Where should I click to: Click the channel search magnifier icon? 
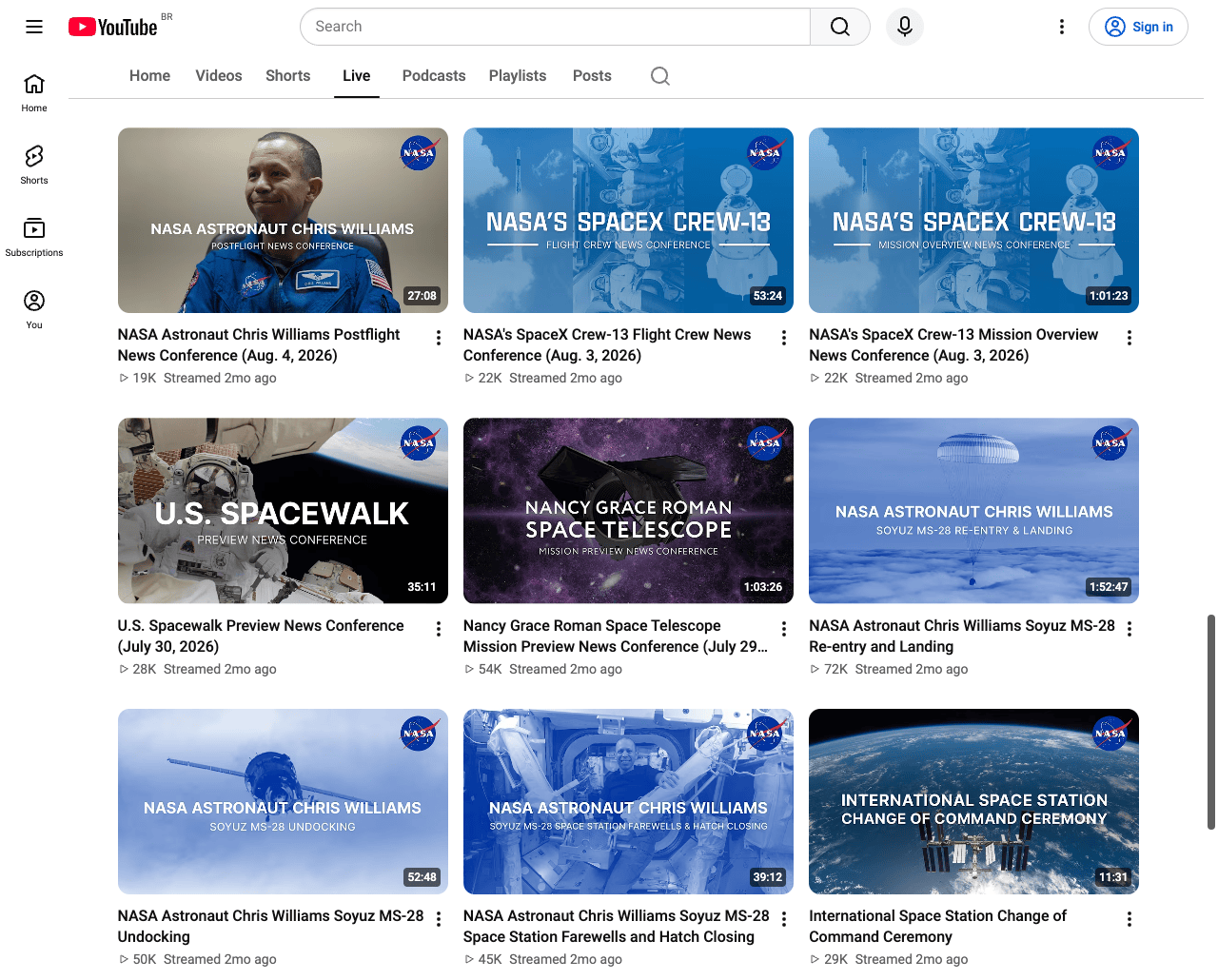click(660, 76)
